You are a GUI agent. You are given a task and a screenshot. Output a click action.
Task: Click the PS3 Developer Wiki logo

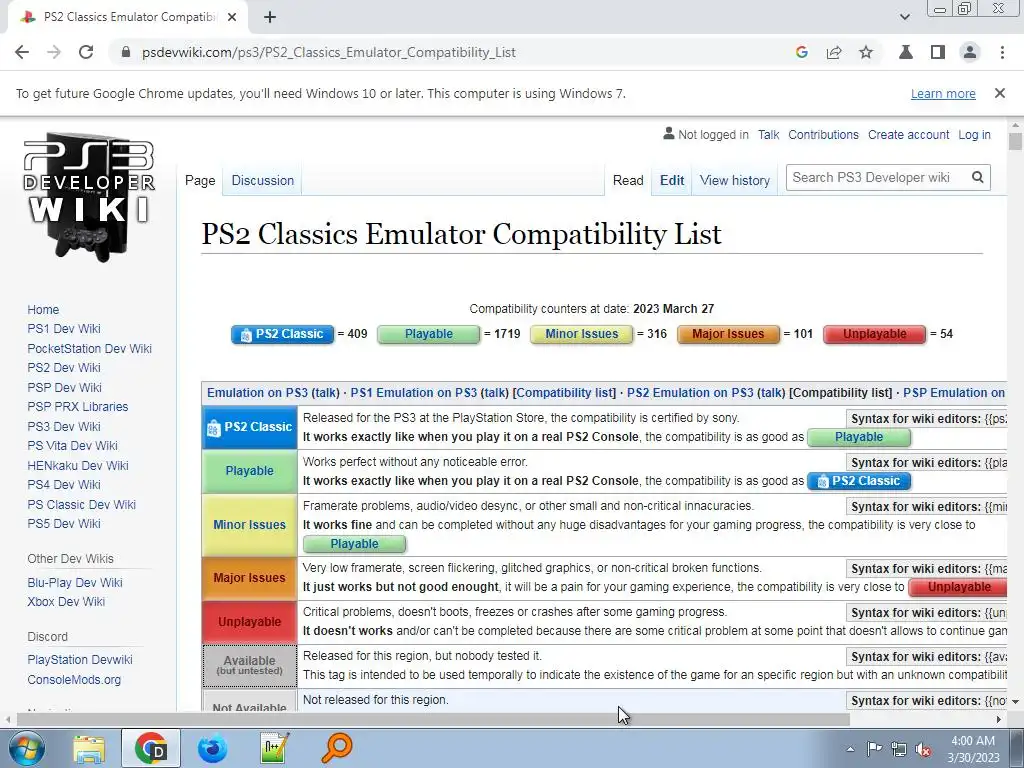[89, 198]
